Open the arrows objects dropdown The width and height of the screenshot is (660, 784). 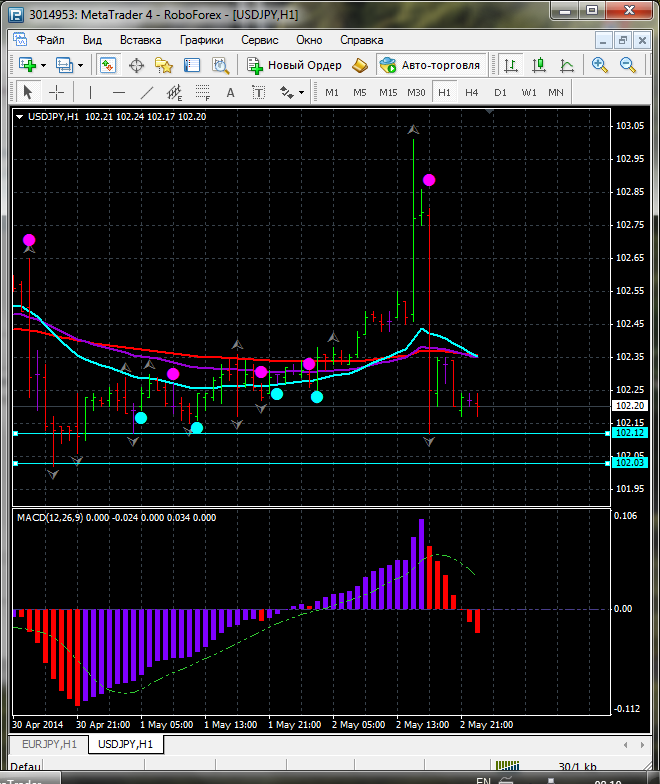click(x=302, y=92)
